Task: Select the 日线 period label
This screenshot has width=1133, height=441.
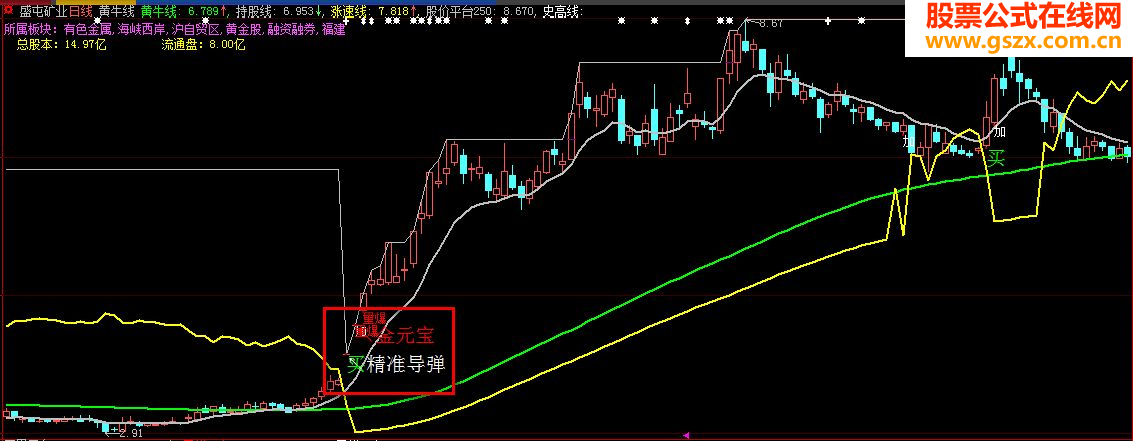Action: [x=81, y=12]
